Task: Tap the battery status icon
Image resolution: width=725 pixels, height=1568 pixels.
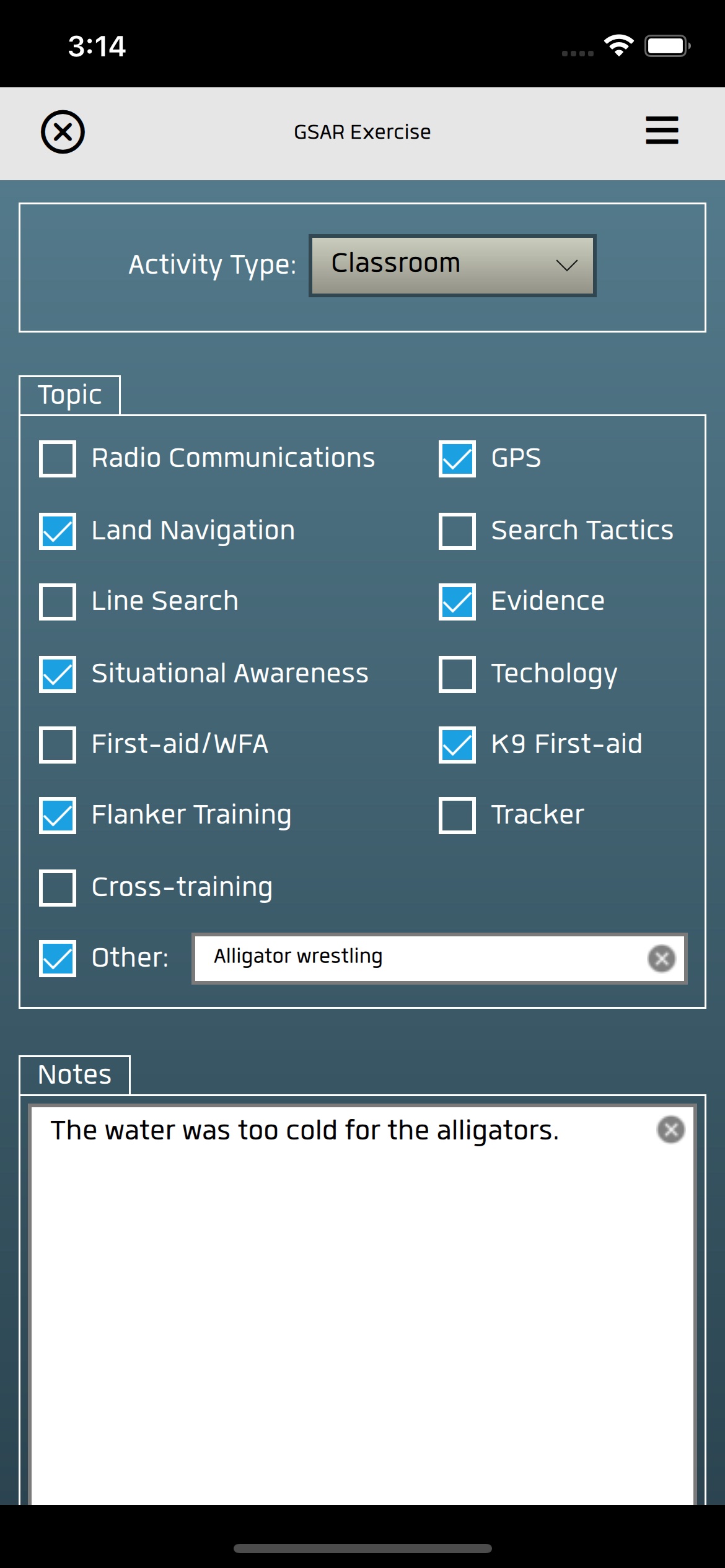Action: [667, 46]
